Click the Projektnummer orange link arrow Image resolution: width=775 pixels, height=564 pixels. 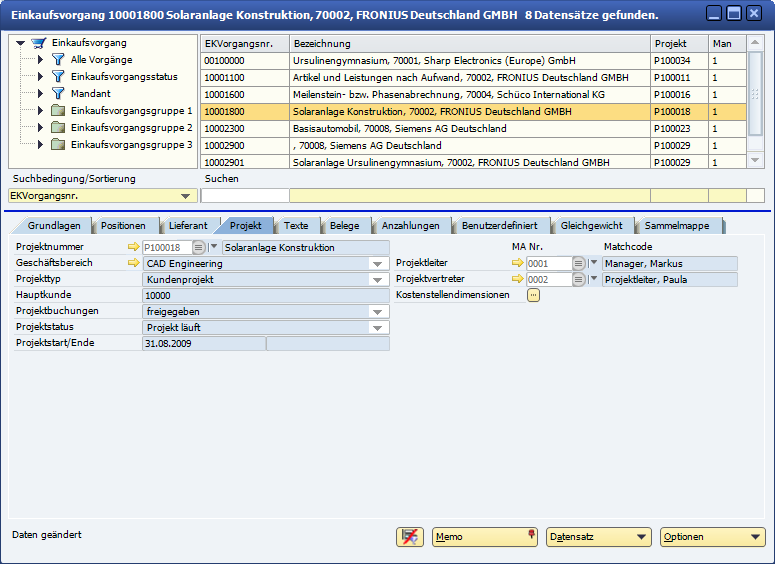pos(135,247)
